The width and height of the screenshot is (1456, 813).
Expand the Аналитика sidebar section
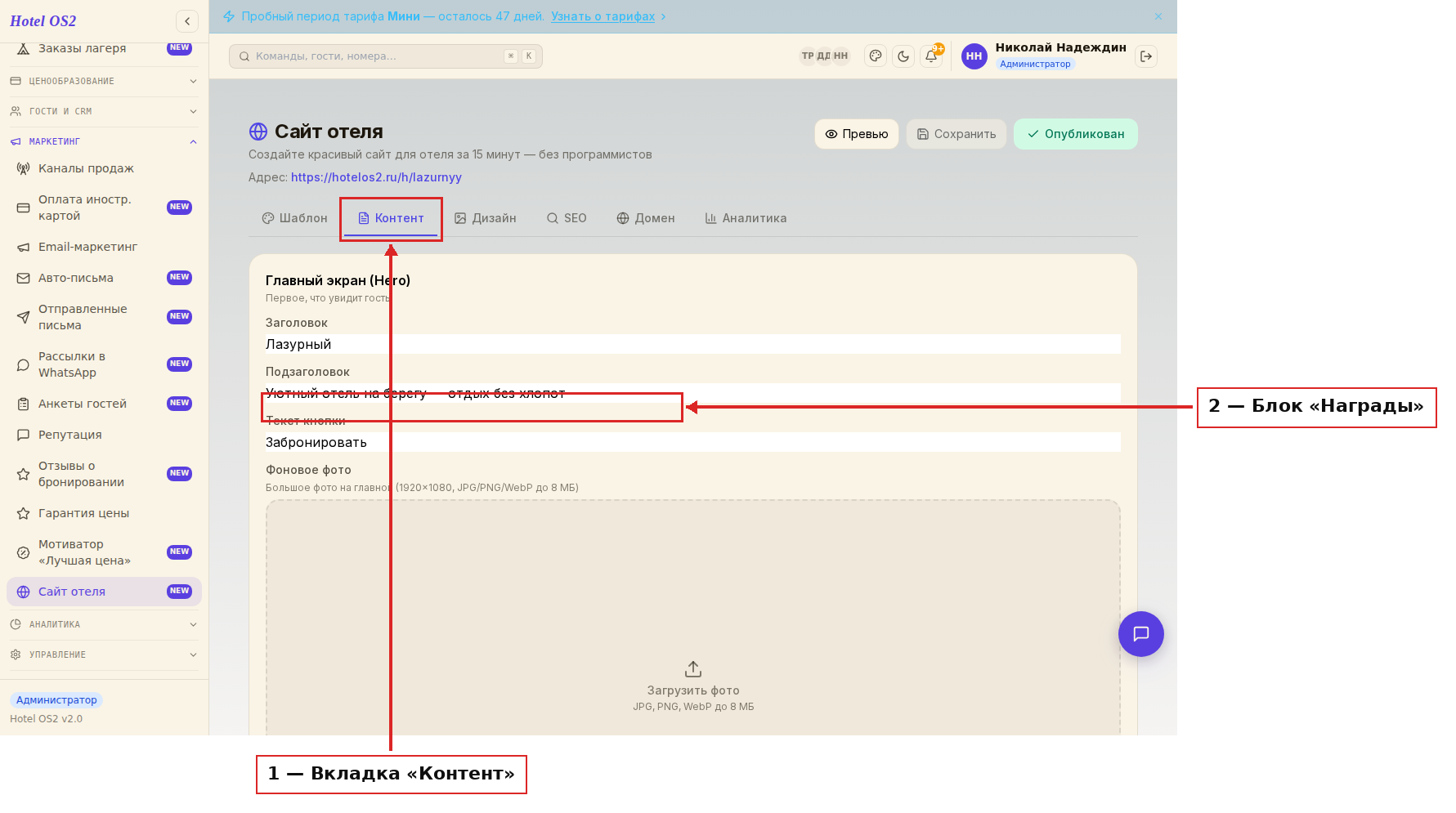104,624
